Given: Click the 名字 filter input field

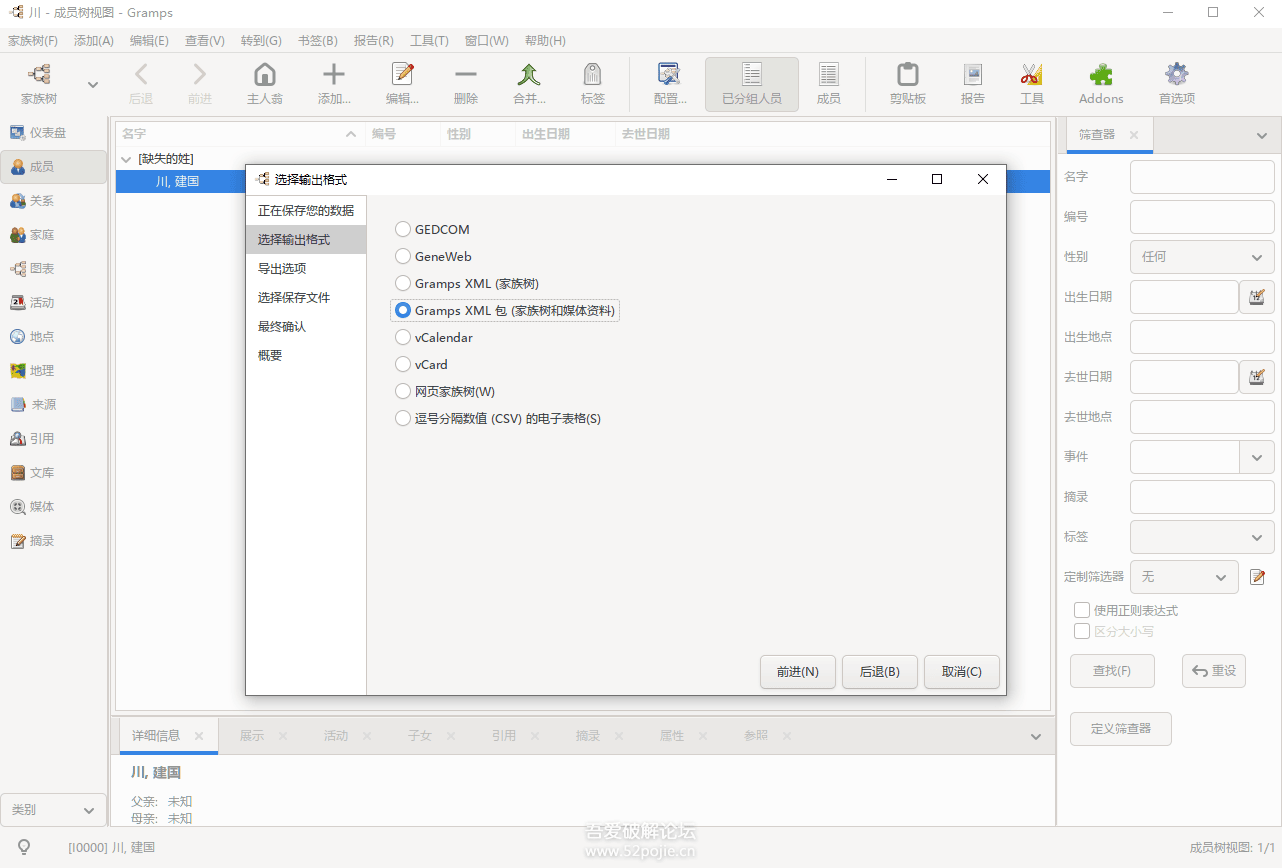Looking at the screenshot, I should coord(1201,177).
